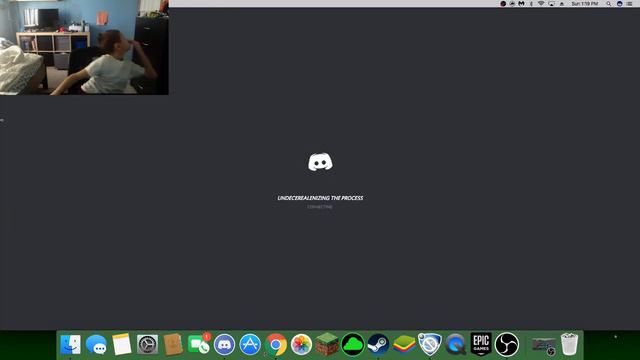This screenshot has height=360, width=640.
Task: Open the Messages app in dock
Action: [96, 344]
